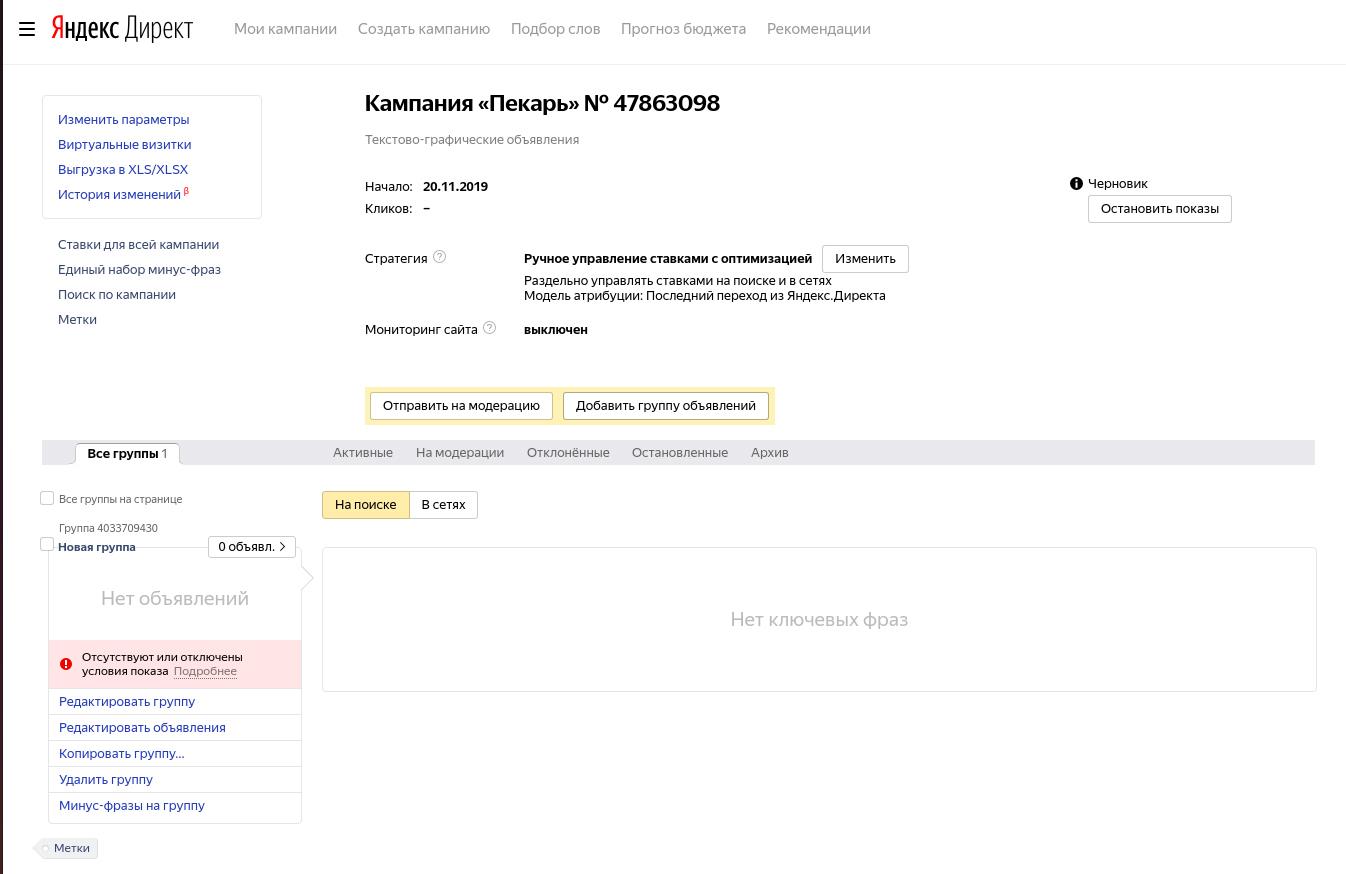Open Виртуальные визитки link
This screenshot has height=874, width=1346.
point(124,145)
